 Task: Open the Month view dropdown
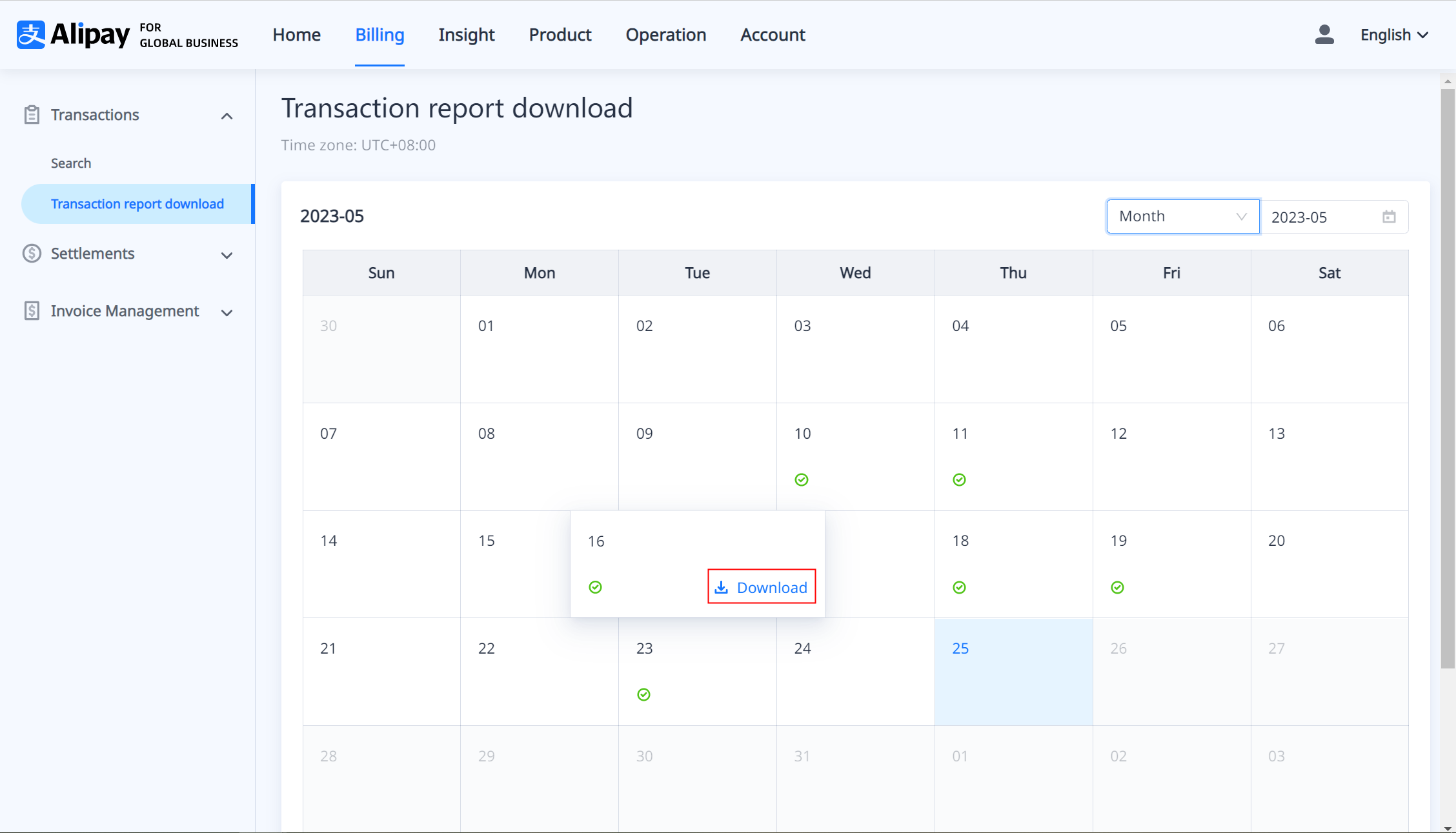tap(1182, 217)
